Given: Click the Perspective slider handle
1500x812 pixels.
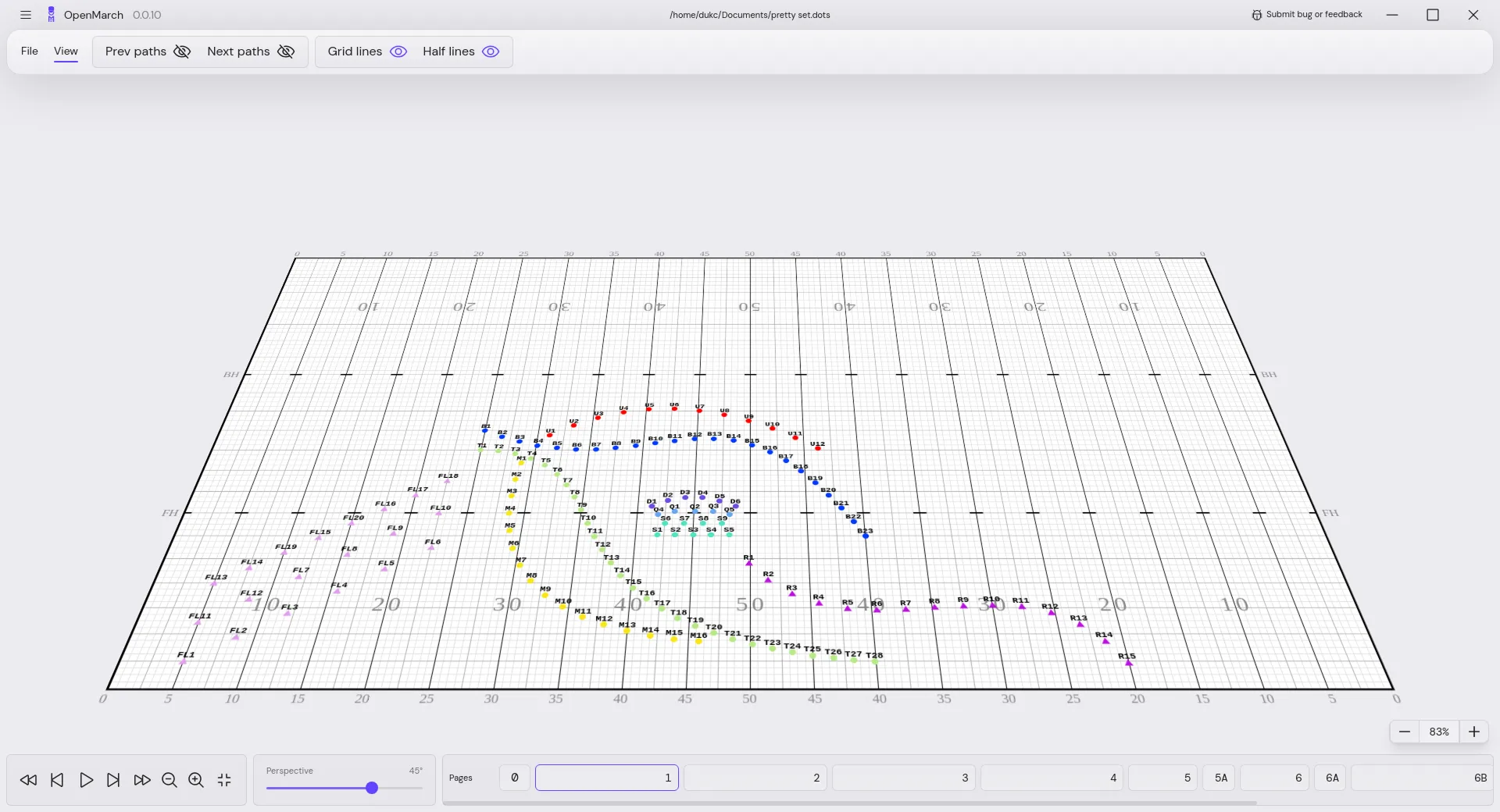Looking at the screenshot, I should pos(372,788).
